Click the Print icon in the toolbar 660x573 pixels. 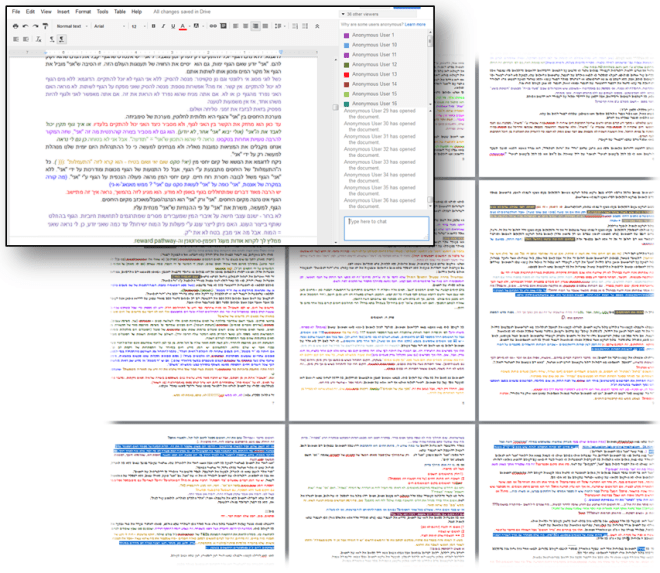click(17, 25)
